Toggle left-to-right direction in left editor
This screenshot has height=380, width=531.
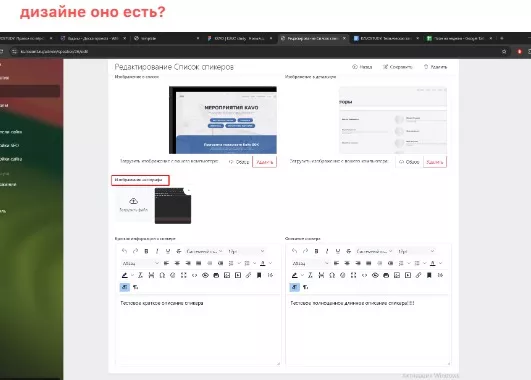point(125,287)
